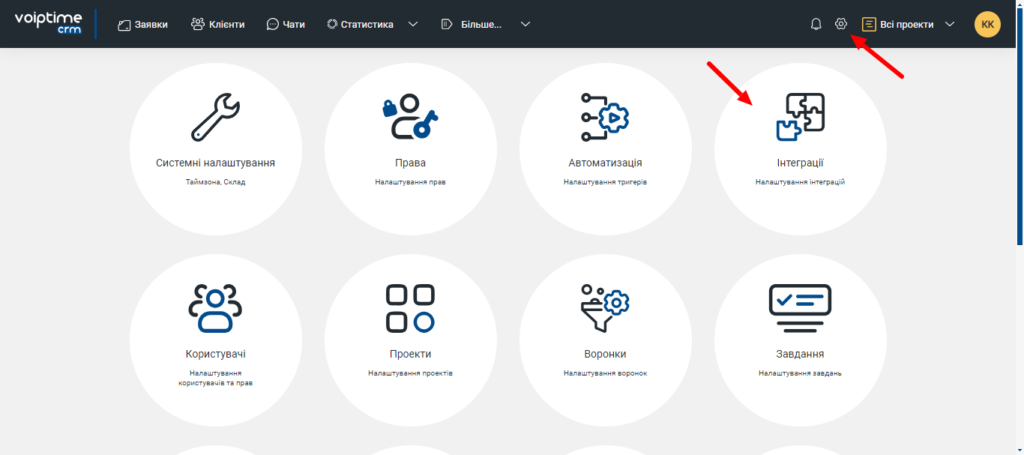Click the Проекти title link
Screen dimensions: 1024x455
click(x=410, y=354)
